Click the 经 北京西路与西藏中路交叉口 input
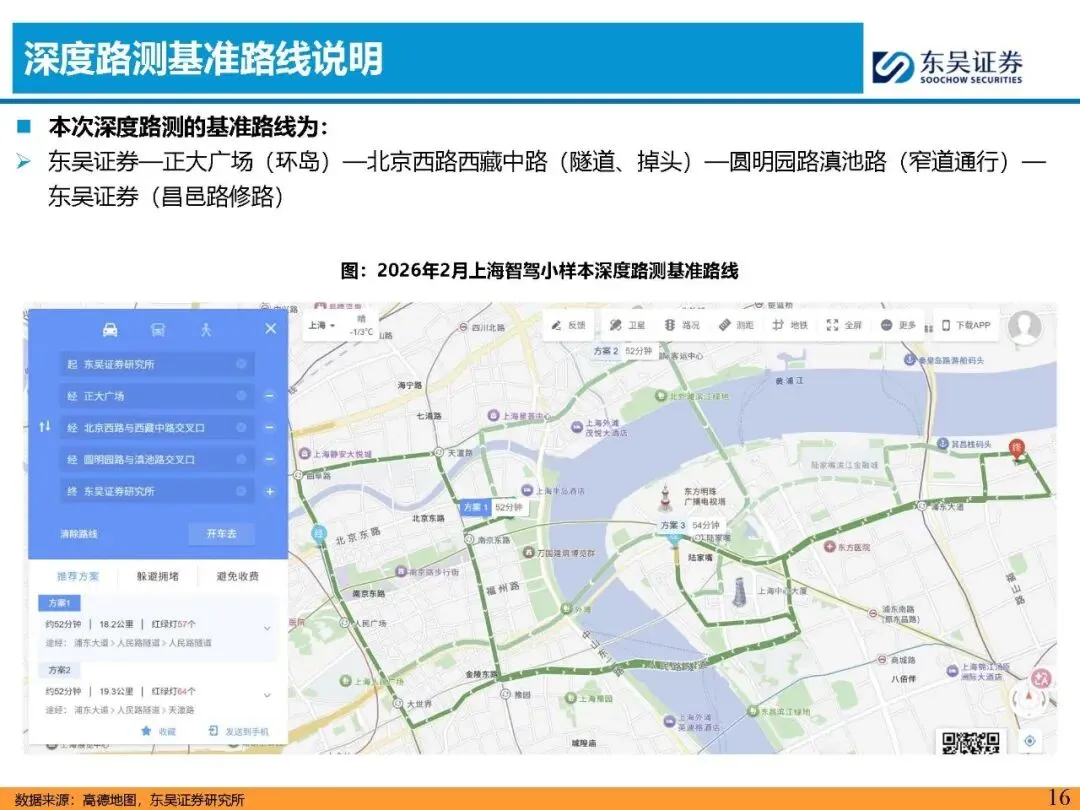This screenshot has height=810, width=1080. [157, 428]
